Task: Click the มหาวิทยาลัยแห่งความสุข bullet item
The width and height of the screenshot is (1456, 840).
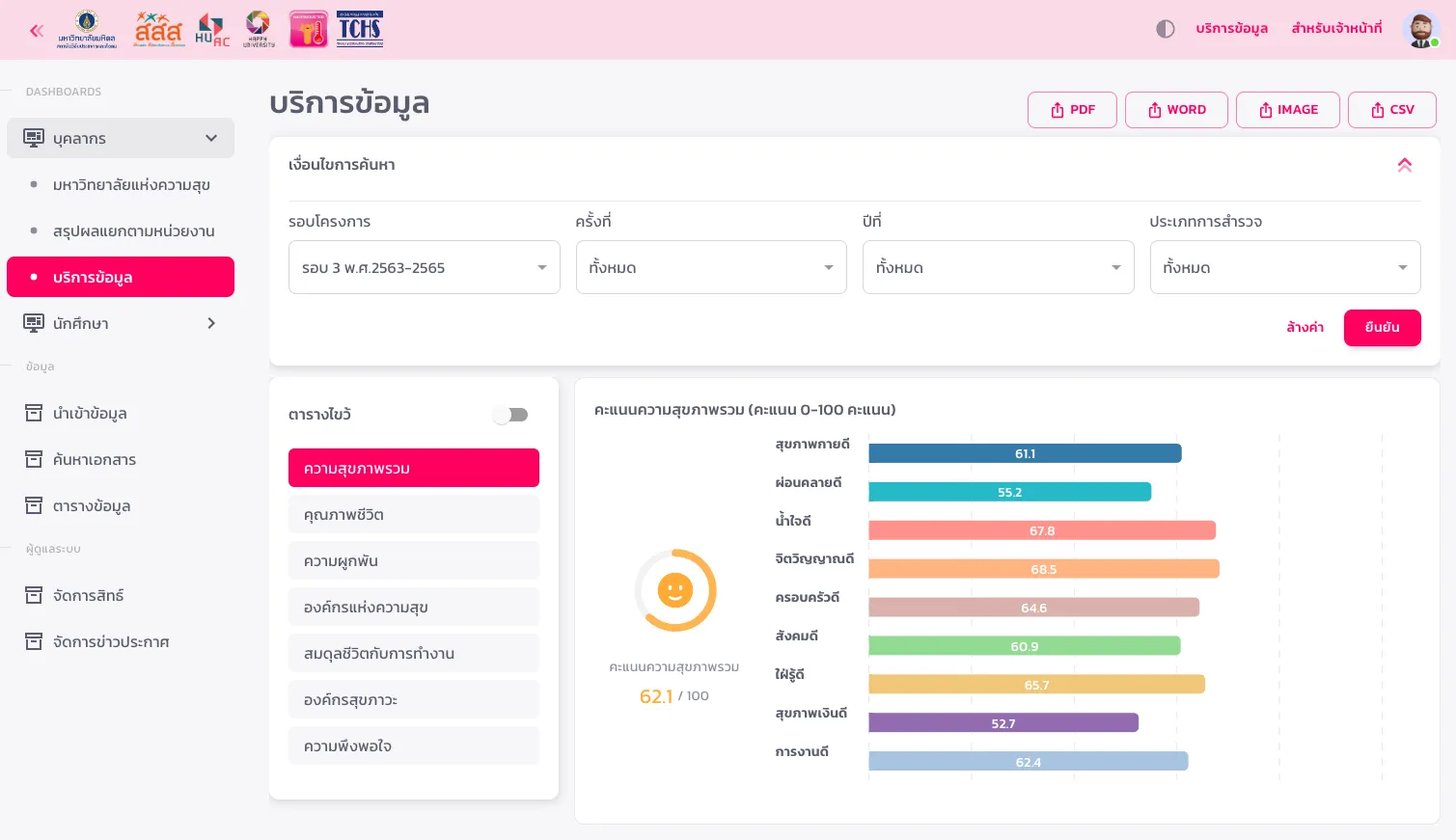Action: pyautogui.click(x=132, y=184)
